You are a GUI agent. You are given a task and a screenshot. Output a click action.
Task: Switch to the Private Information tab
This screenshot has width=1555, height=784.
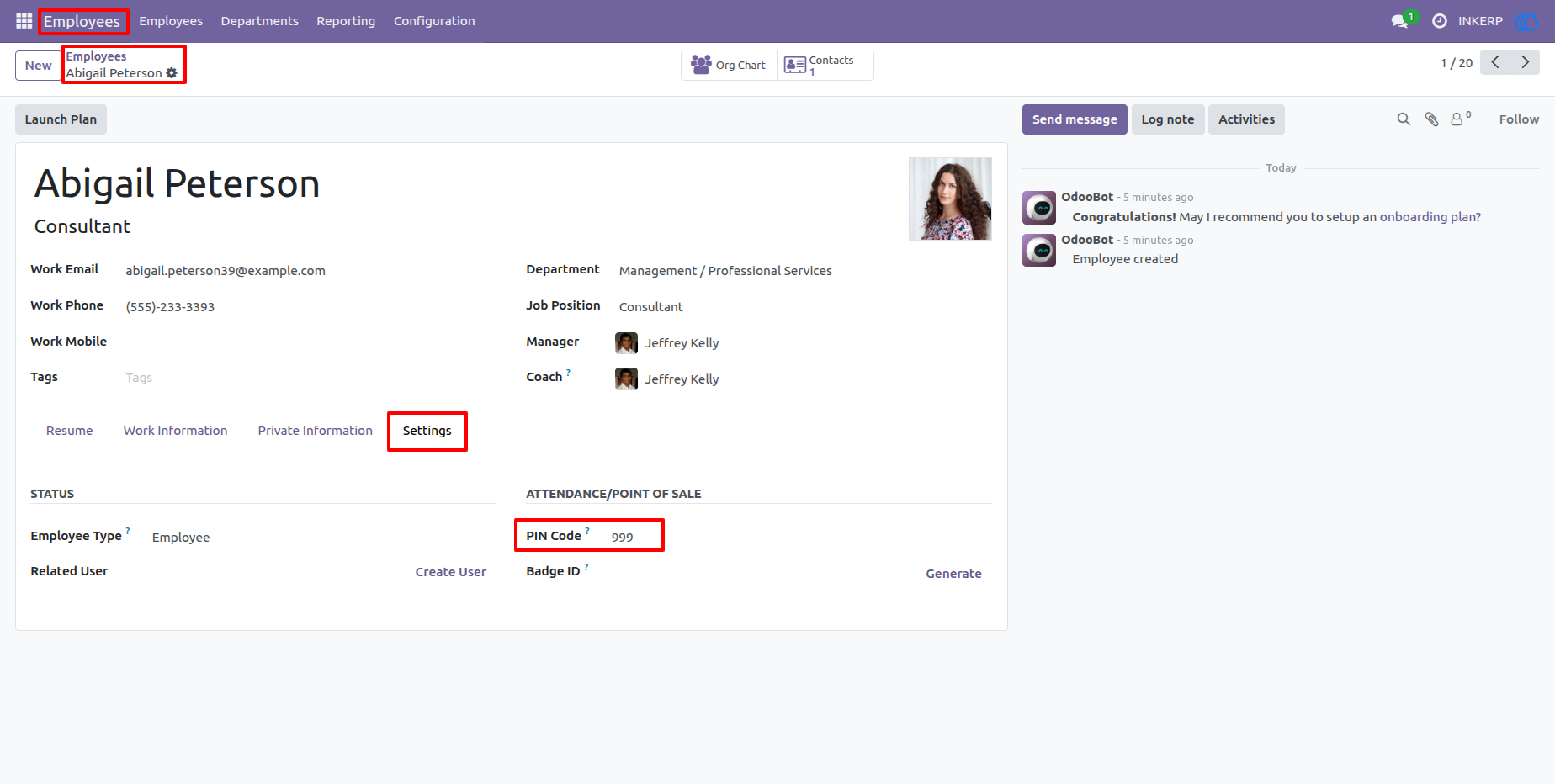tap(315, 431)
